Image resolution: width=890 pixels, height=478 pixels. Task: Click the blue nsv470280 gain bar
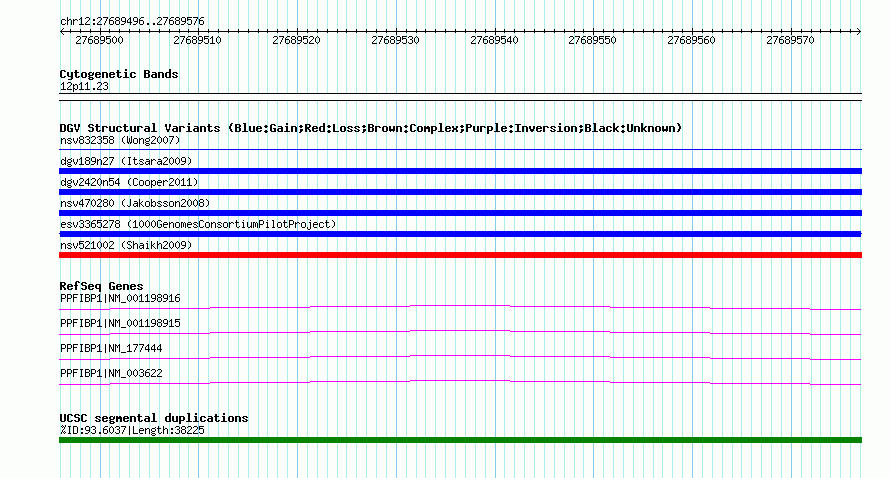pyautogui.click(x=460, y=213)
